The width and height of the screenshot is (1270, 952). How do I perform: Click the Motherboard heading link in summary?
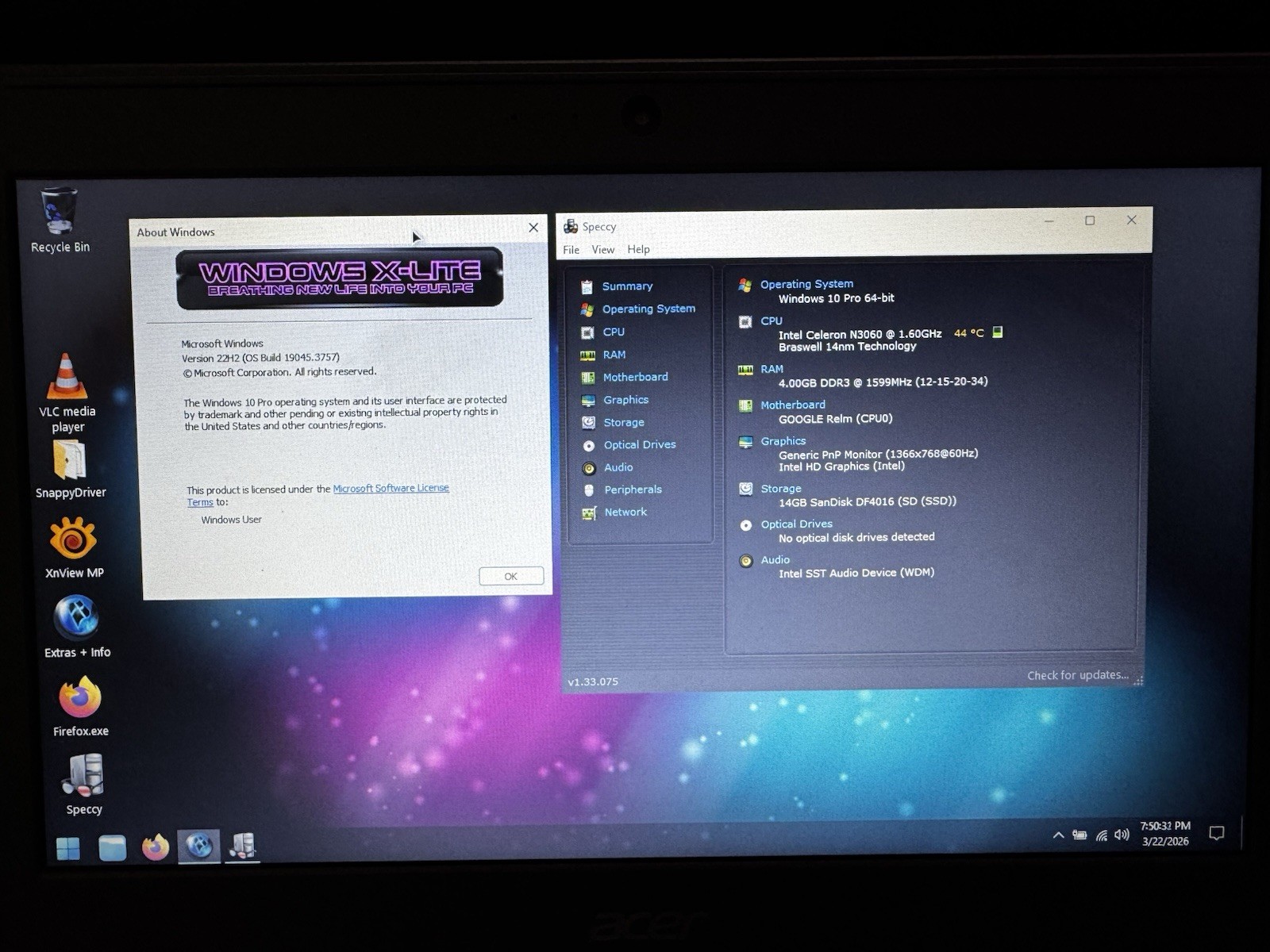[792, 405]
